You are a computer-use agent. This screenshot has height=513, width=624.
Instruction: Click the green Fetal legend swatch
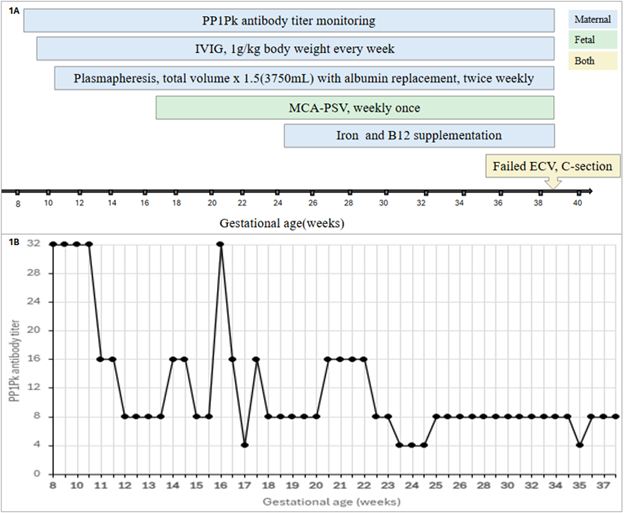593,40
